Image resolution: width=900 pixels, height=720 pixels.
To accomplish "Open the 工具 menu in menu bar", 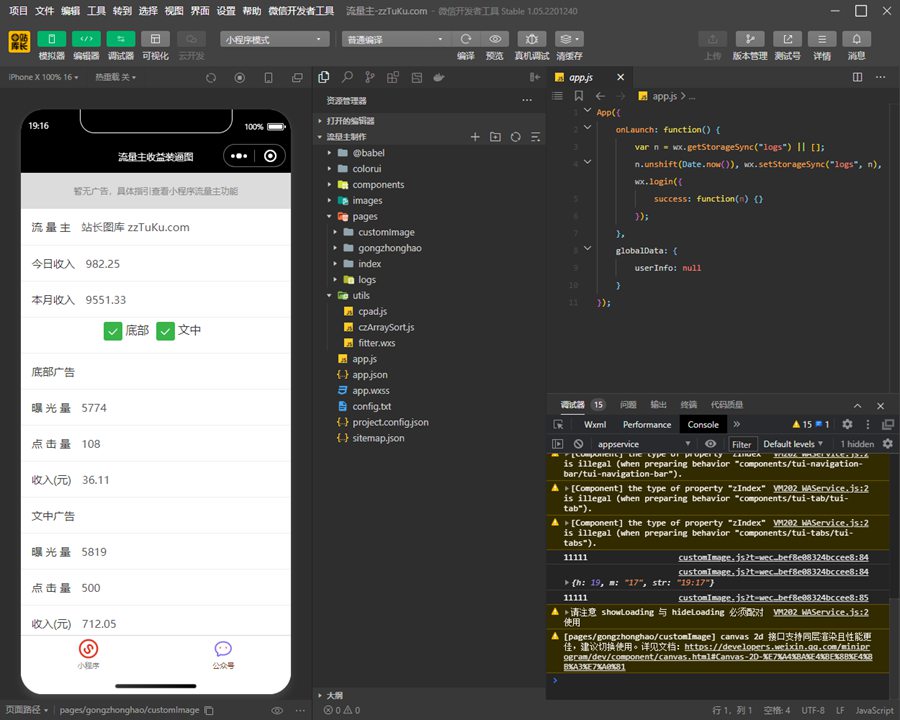I will click(96, 11).
